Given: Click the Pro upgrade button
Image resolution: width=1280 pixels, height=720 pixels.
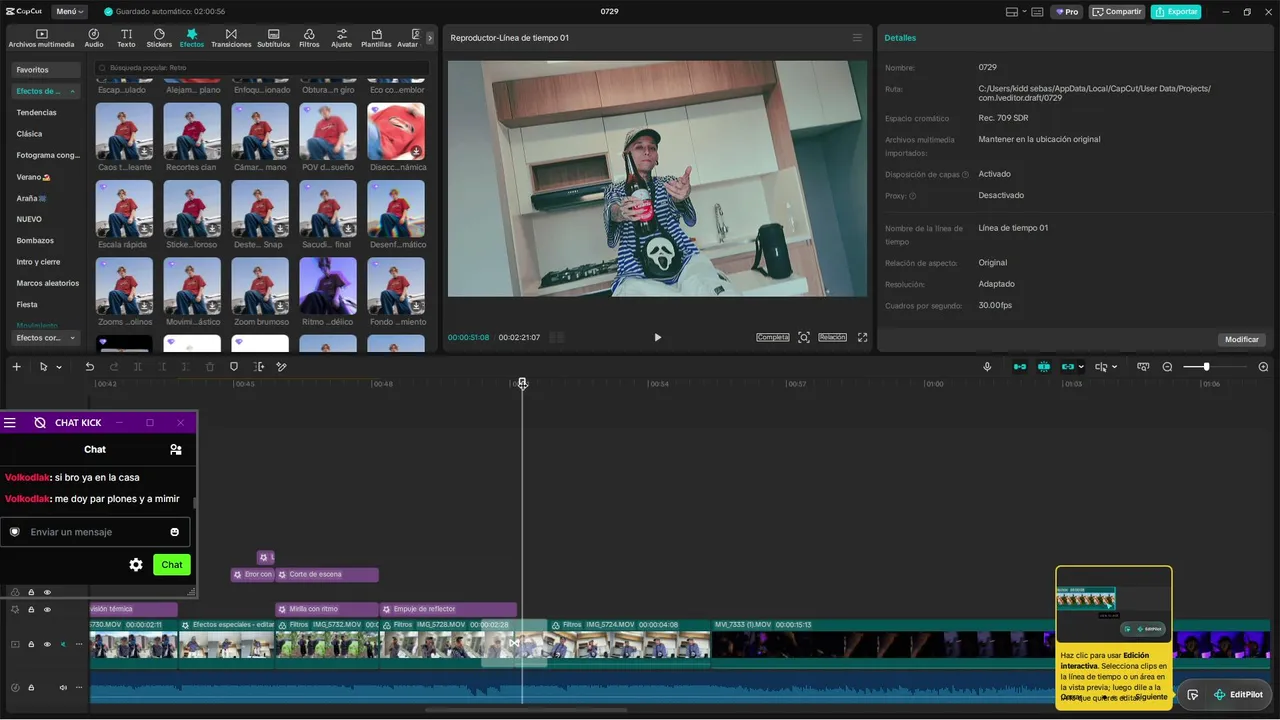Looking at the screenshot, I should point(1067,12).
